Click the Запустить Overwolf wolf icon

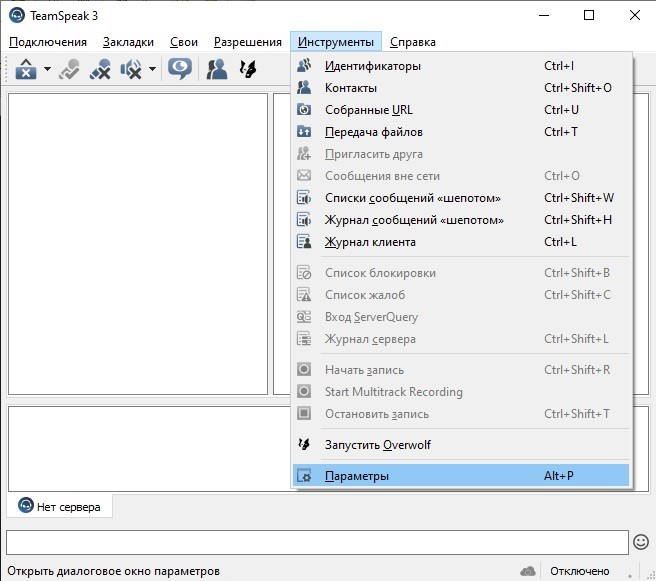pyautogui.click(x=304, y=445)
